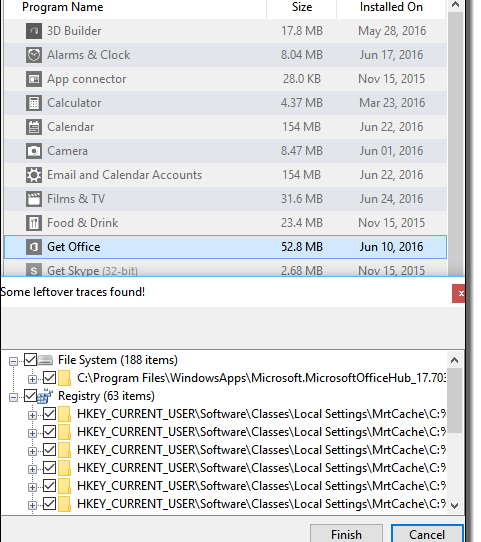Click the Email and Calendar Accounts gear icon
Screen dimensions: 481x542
tap(34, 175)
